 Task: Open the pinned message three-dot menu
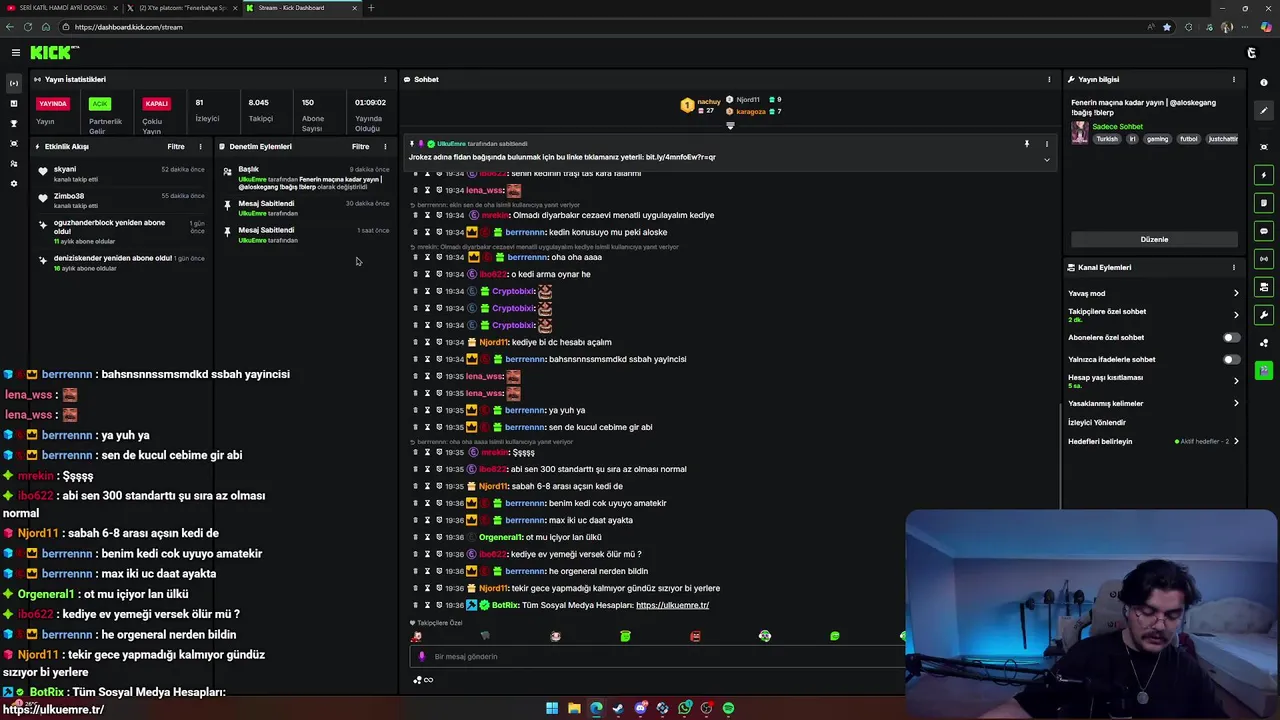pos(1047,144)
